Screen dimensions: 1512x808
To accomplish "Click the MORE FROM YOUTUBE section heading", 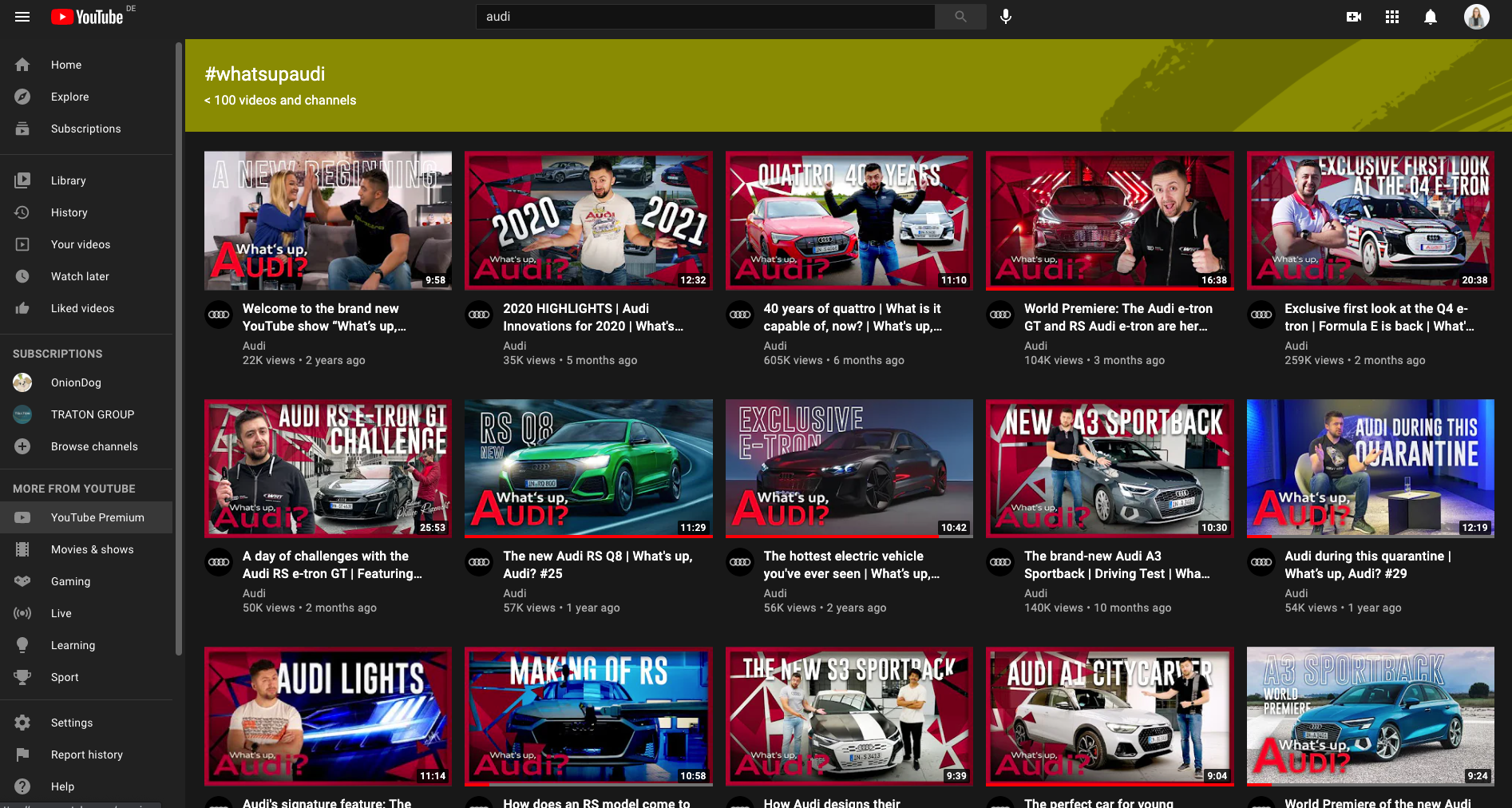I will [x=74, y=489].
